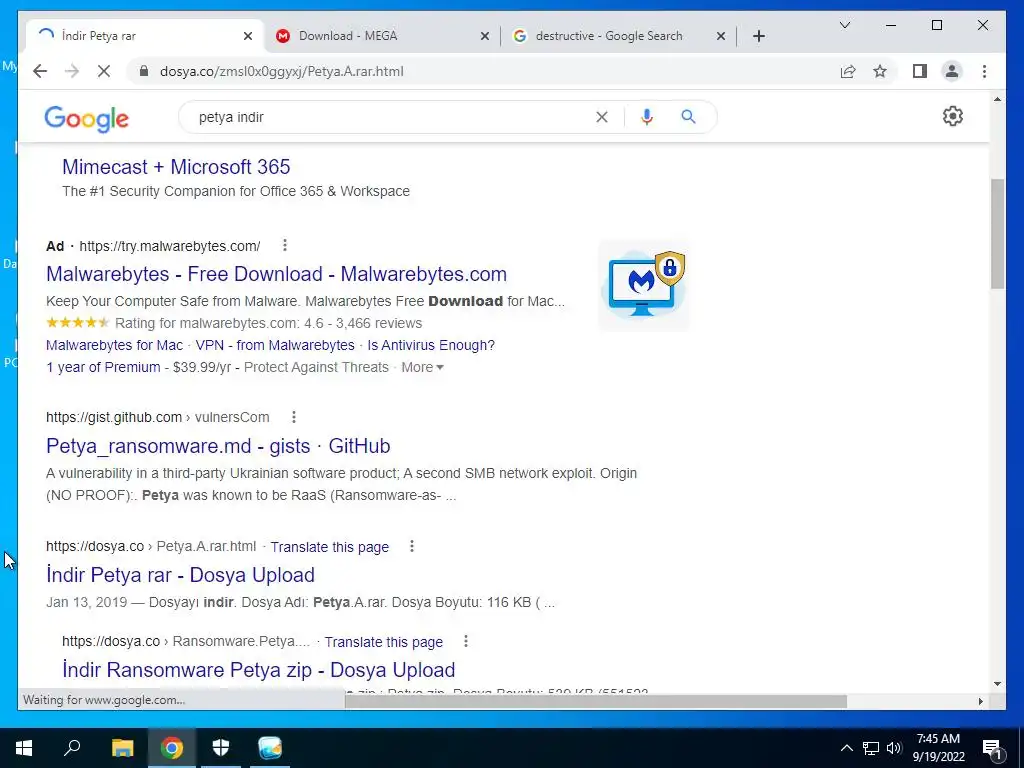
Task: Close the Download - MEGA tab
Action: [x=485, y=36]
